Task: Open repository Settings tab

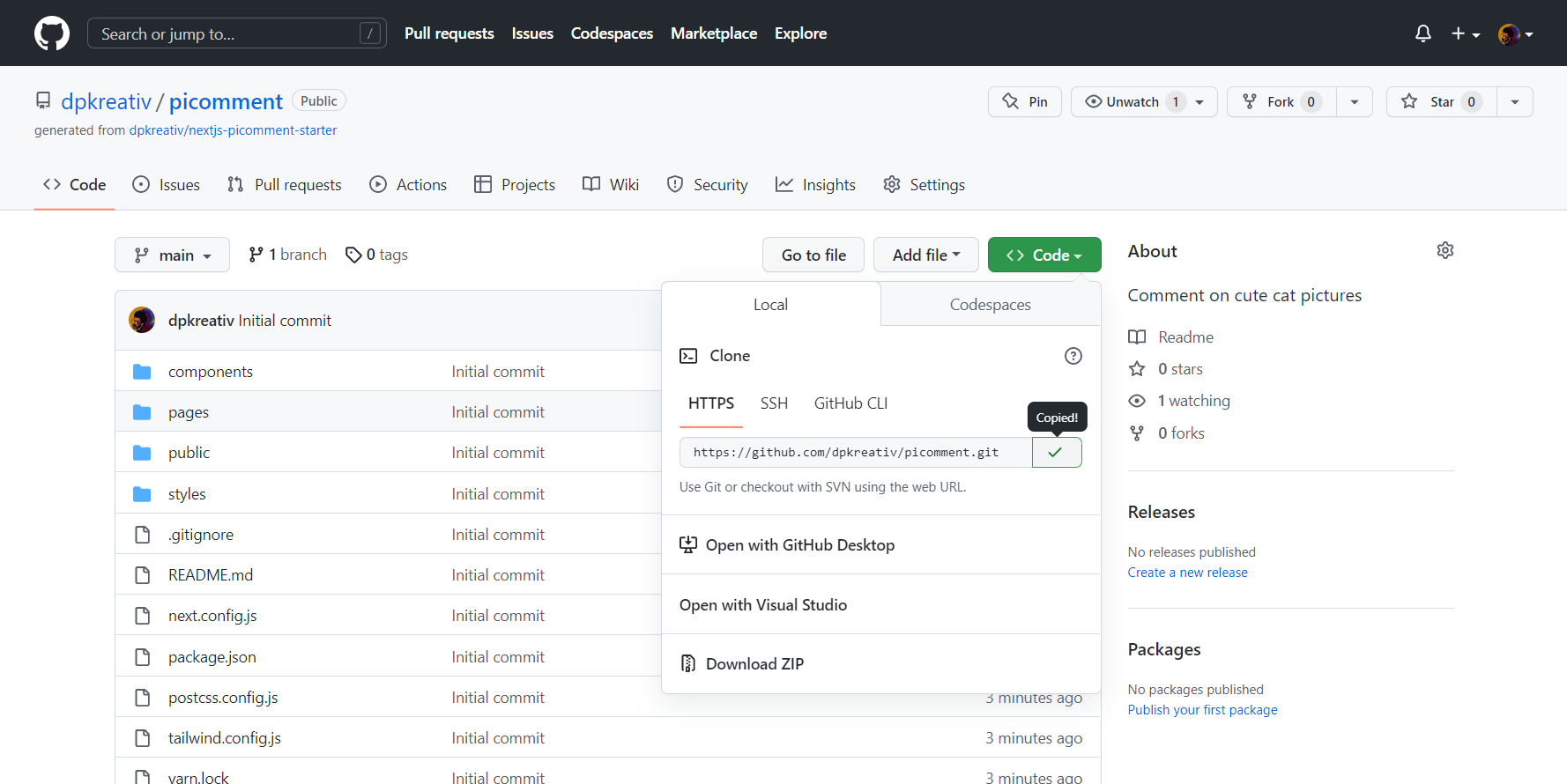Action: 924,184
